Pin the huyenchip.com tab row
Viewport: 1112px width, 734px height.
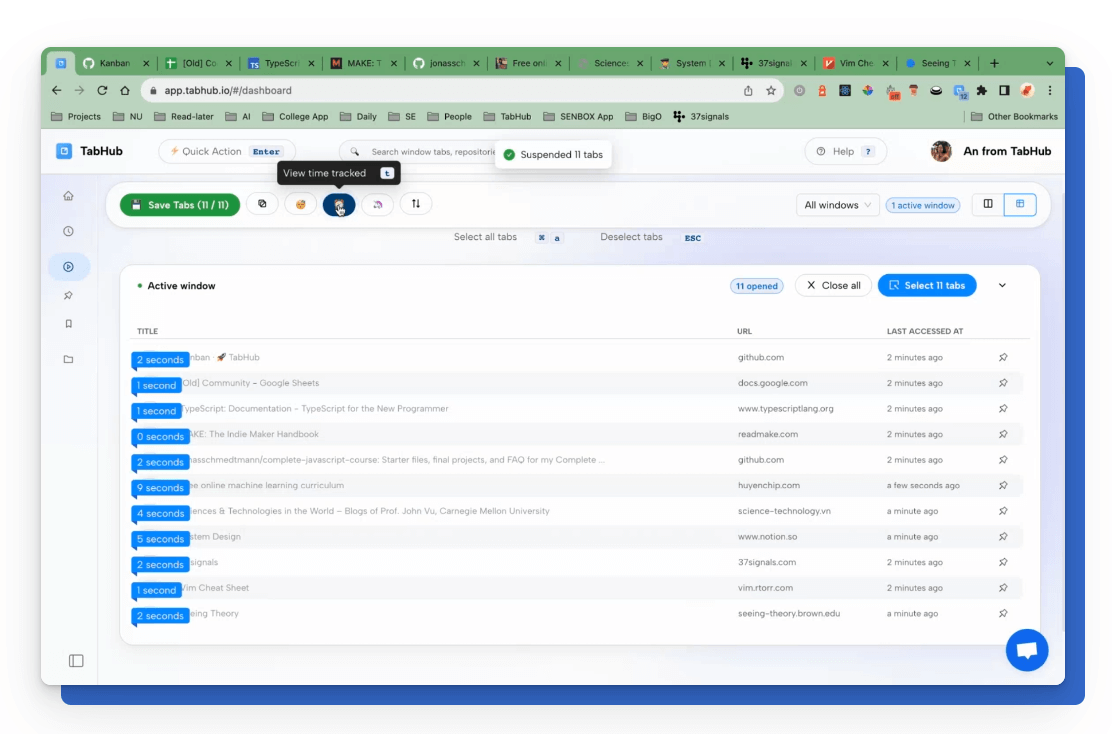1003,486
